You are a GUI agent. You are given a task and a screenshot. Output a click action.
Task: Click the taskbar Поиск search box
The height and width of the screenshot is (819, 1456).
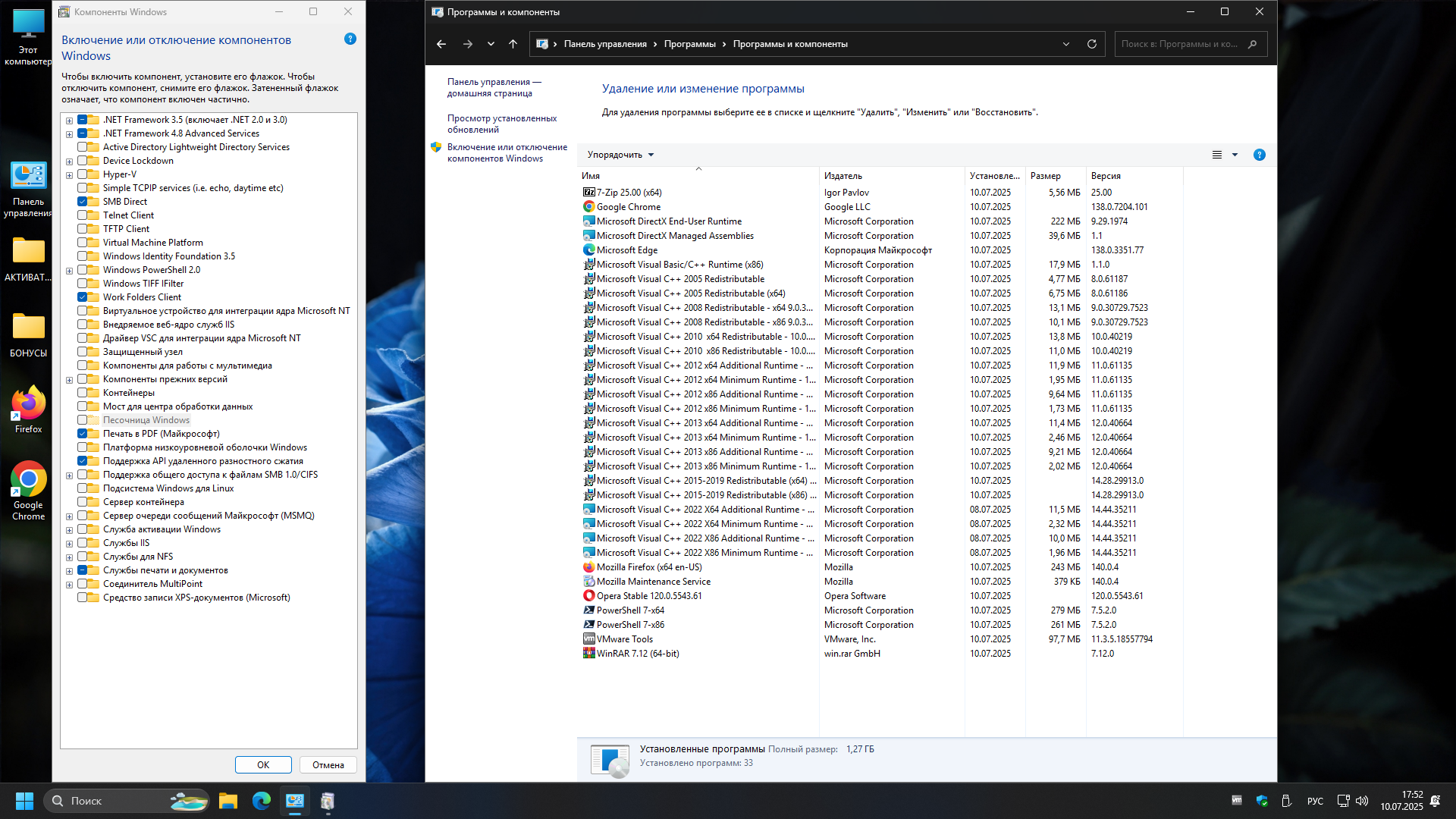(127, 801)
